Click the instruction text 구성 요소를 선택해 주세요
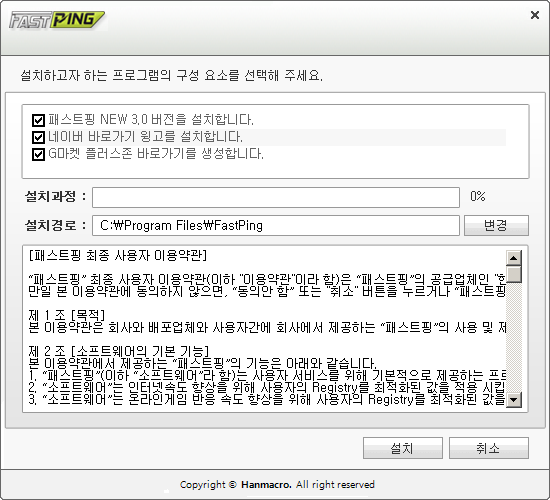This screenshot has width=550, height=500. click(x=249, y=75)
